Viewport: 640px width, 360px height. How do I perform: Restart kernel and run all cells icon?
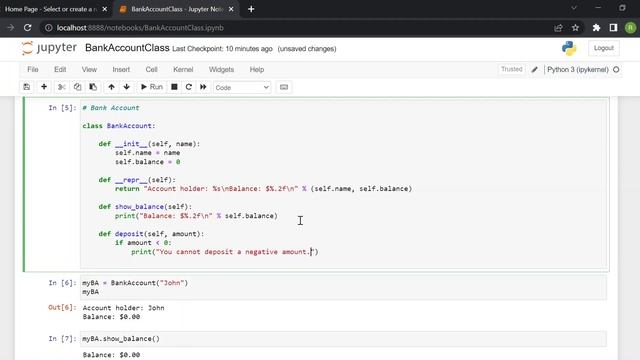203,87
